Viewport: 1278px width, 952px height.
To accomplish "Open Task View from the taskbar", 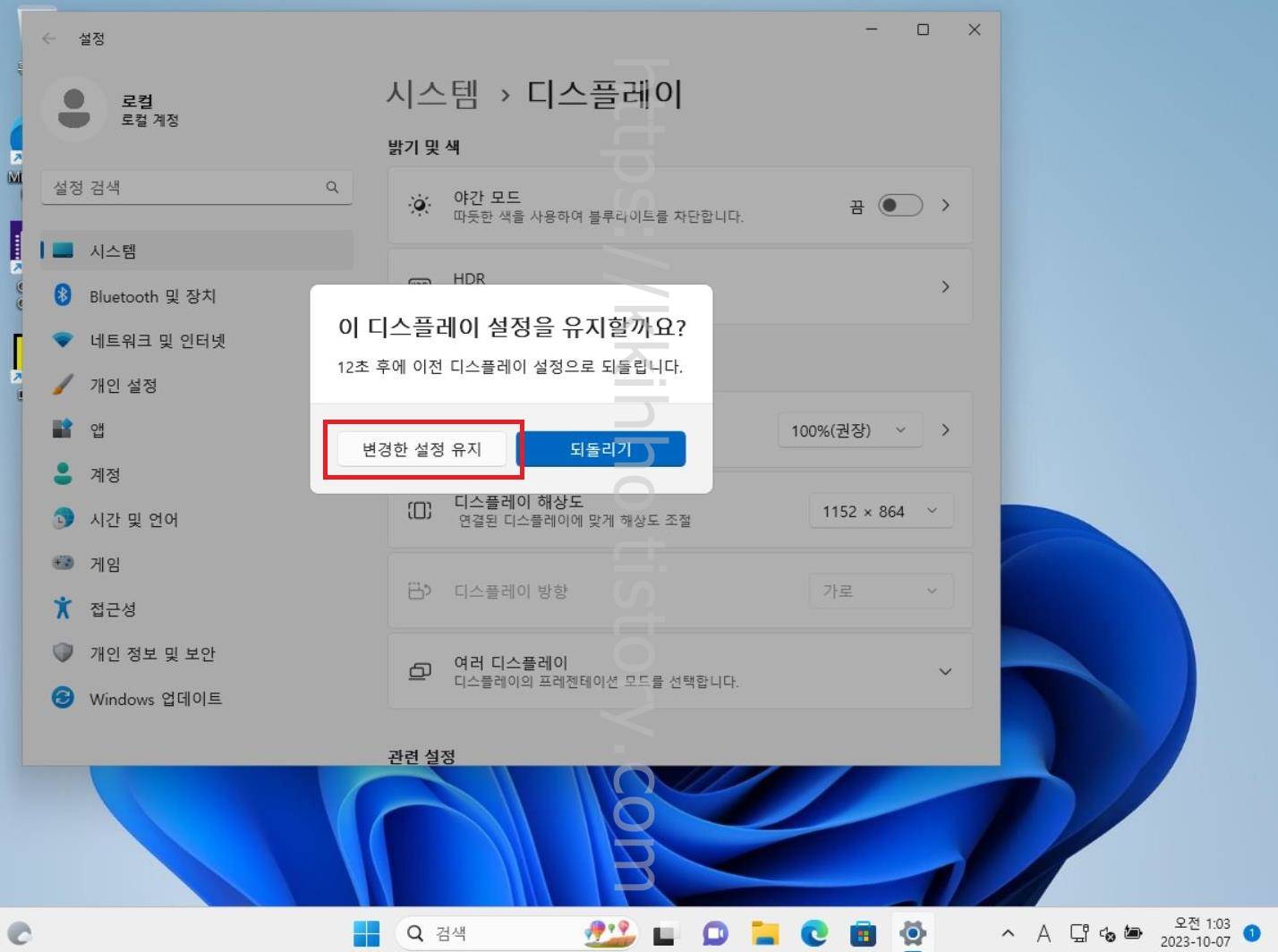I will pyautogui.click(x=664, y=933).
